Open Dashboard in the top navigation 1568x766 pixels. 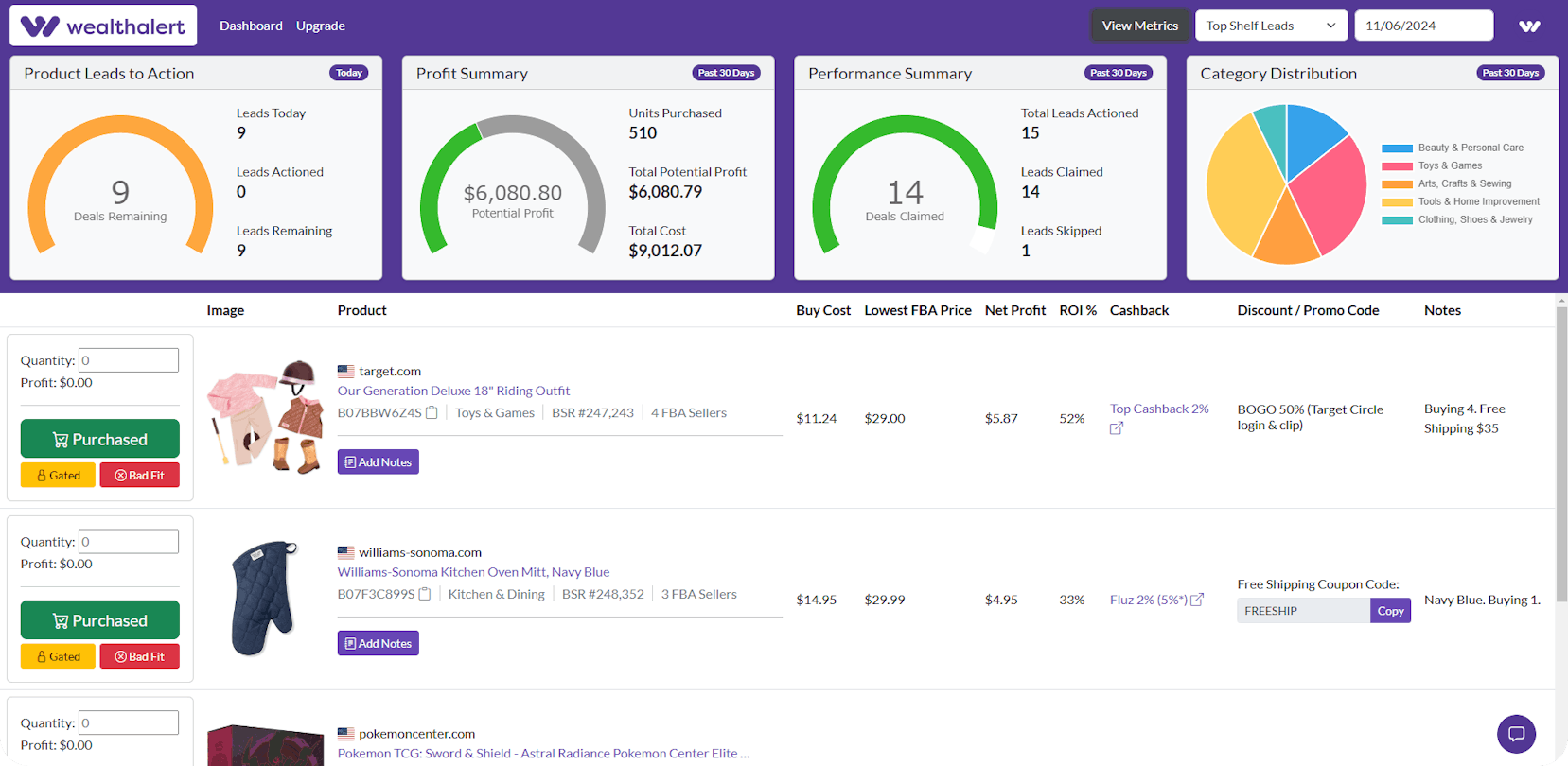point(251,26)
